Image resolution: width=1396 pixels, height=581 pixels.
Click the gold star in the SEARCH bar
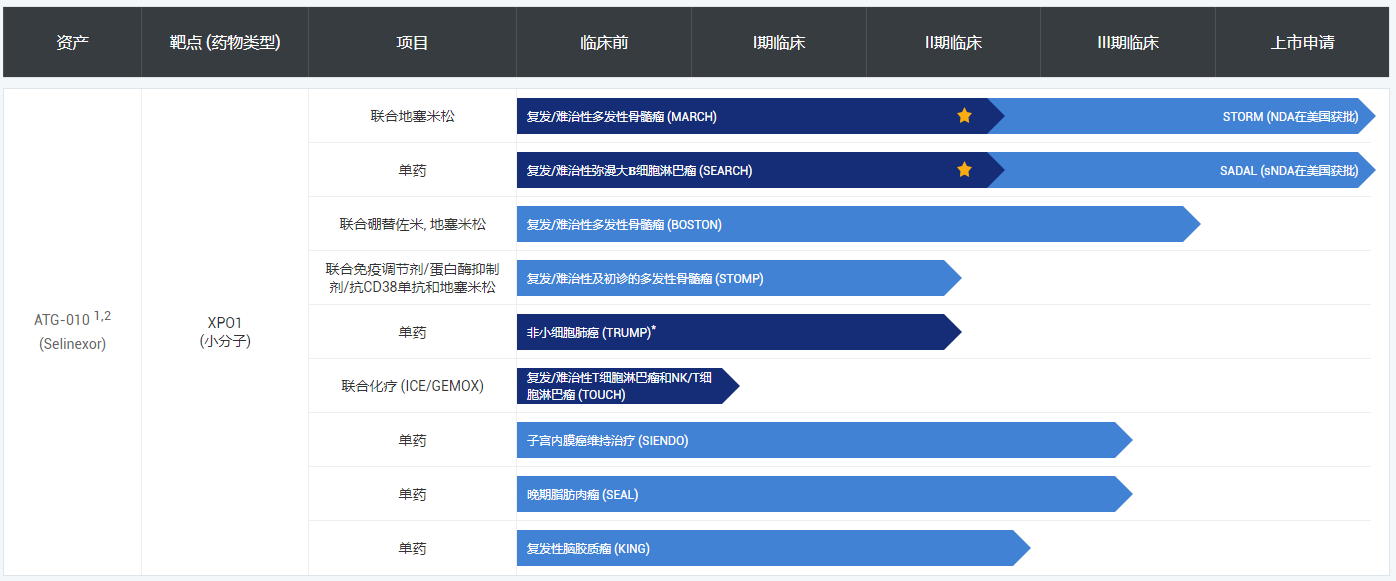(x=964, y=170)
